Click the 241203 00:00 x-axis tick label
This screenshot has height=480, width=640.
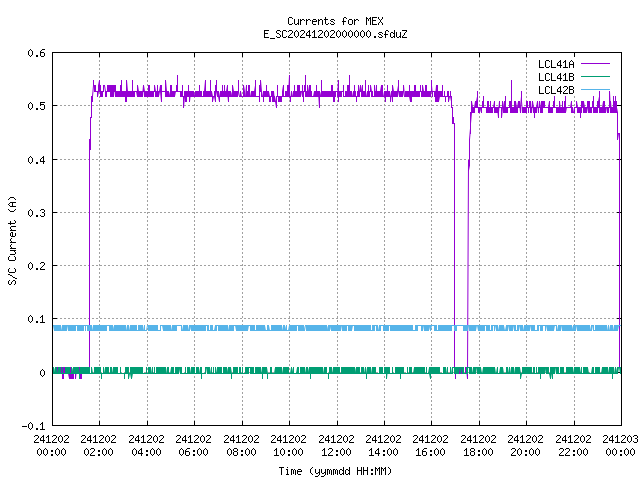(x=620, y=446)
